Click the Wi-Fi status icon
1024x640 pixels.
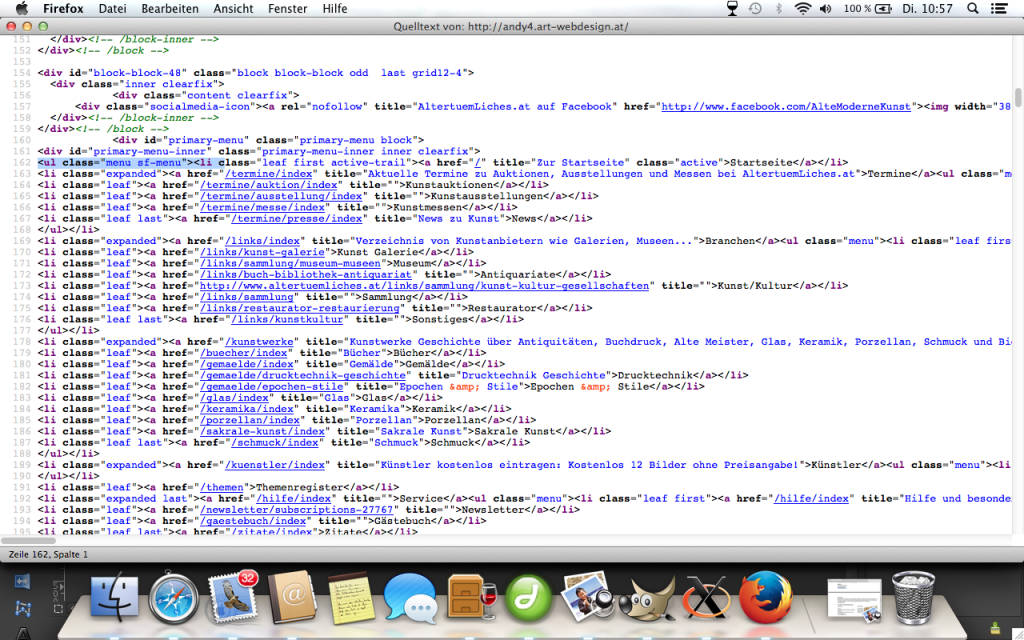pos(803,9)
